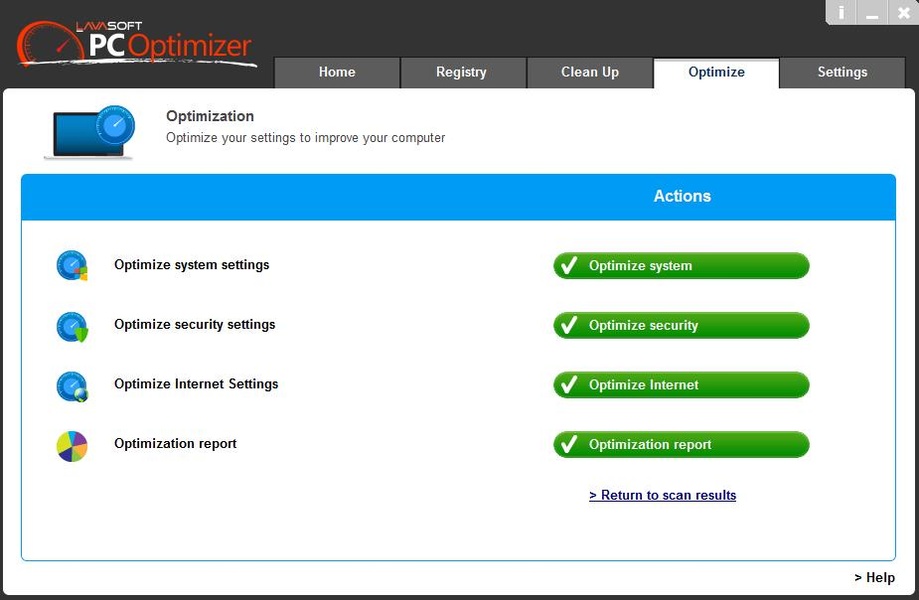Close the PC Optimizer window
Viewport: 919px width, 600px height.
point(904,12)
